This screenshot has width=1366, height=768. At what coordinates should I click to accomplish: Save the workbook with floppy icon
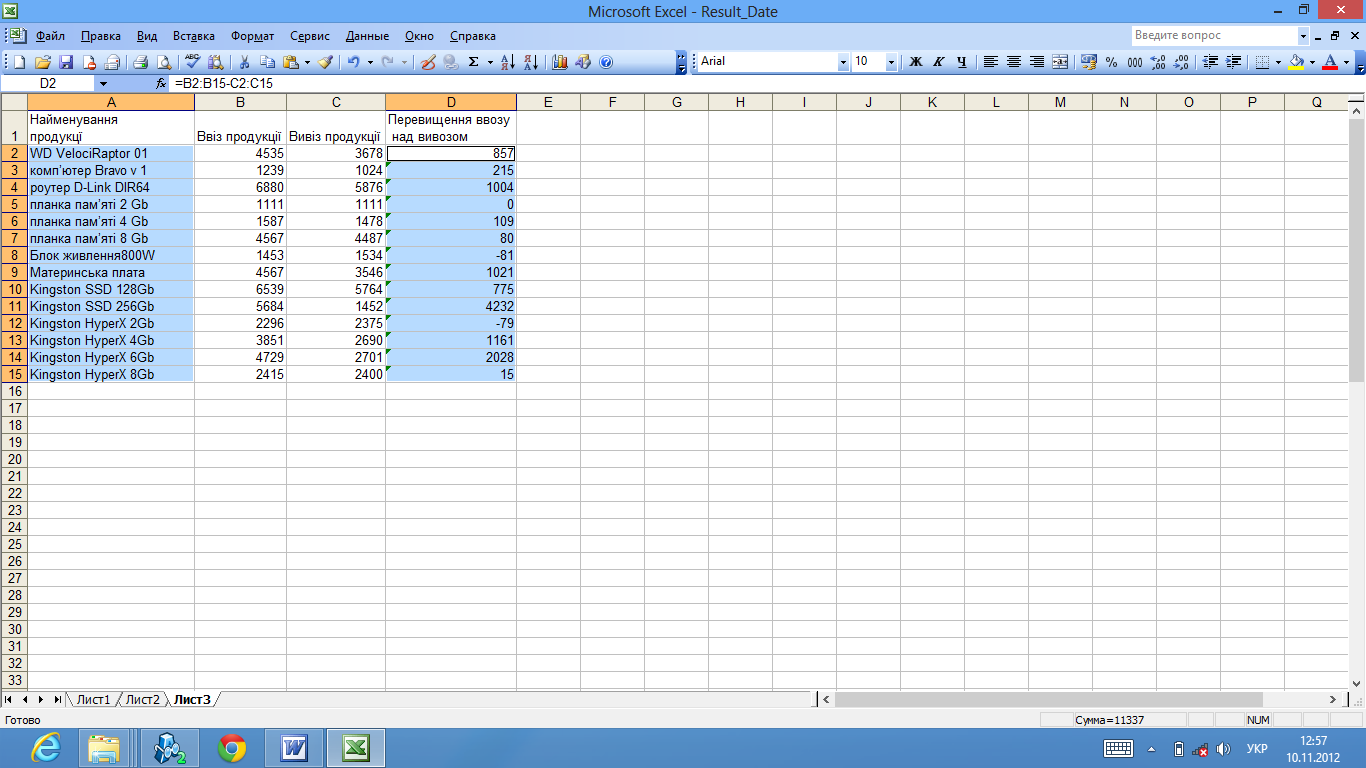point(66,62)
